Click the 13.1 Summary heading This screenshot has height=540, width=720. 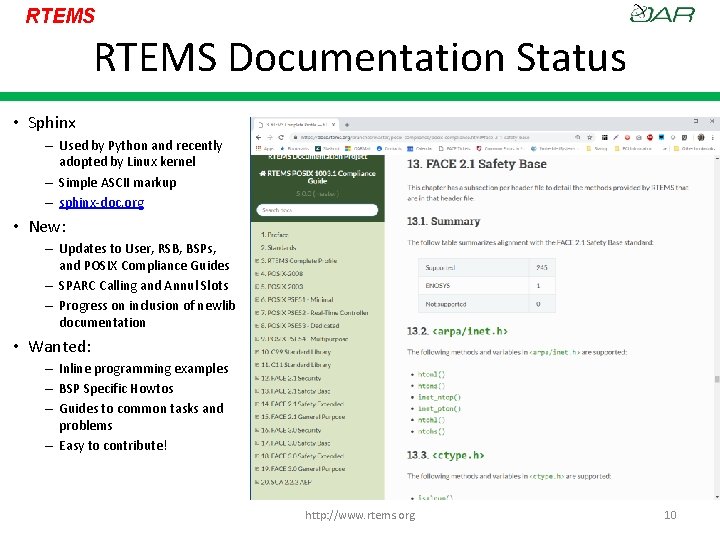click(x=443, y=221)
